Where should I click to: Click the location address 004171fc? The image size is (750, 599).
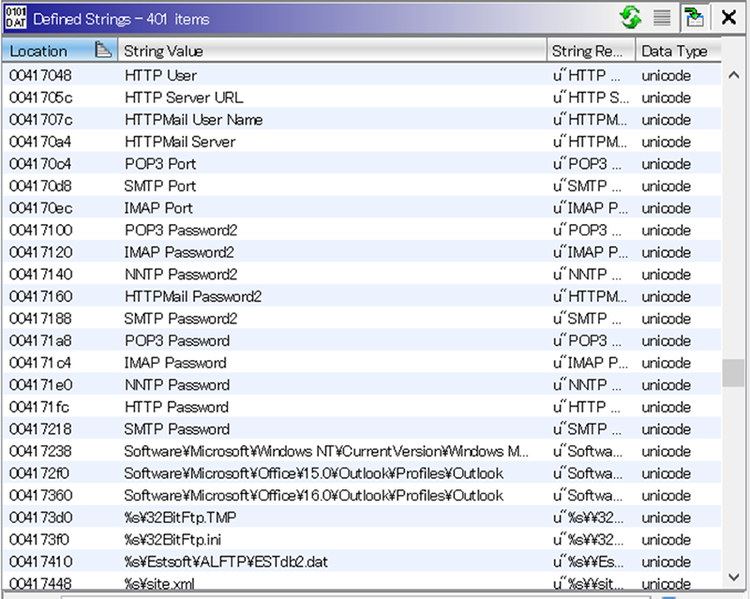point(39,407)
